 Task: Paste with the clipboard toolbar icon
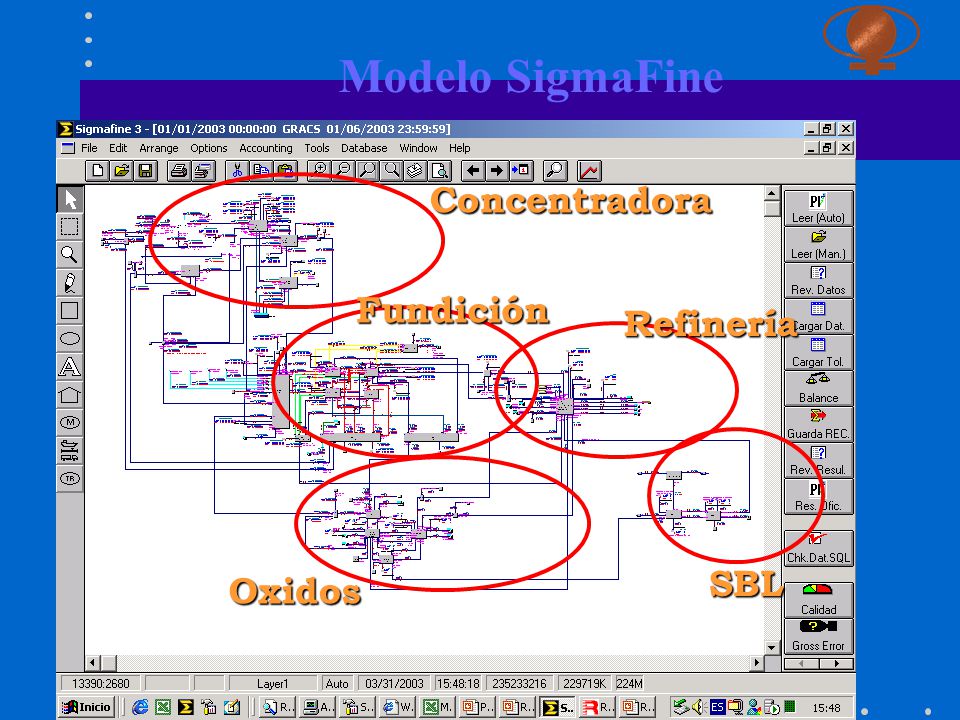pos(285,171)
